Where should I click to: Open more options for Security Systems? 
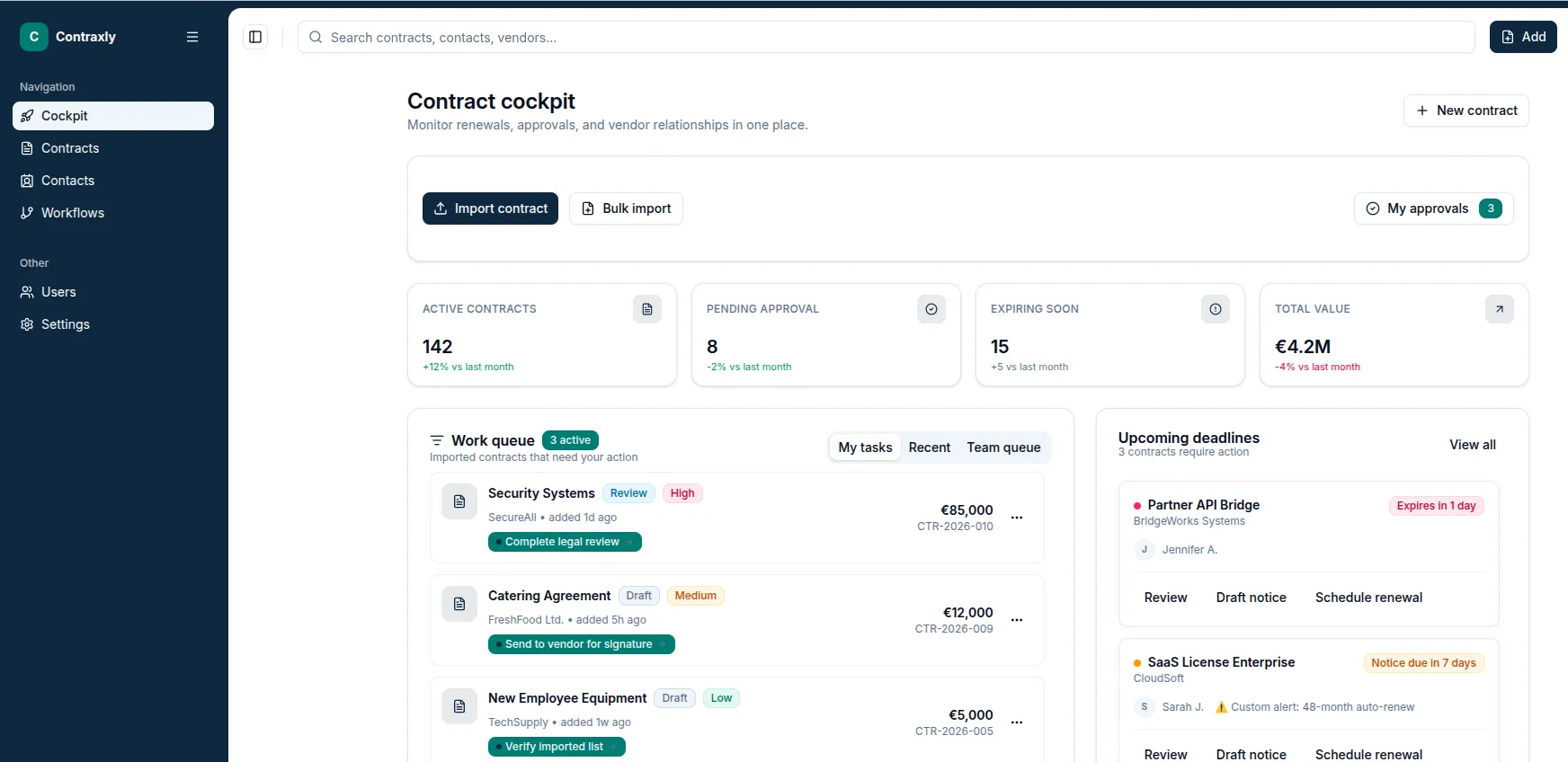click(1017, 518)
